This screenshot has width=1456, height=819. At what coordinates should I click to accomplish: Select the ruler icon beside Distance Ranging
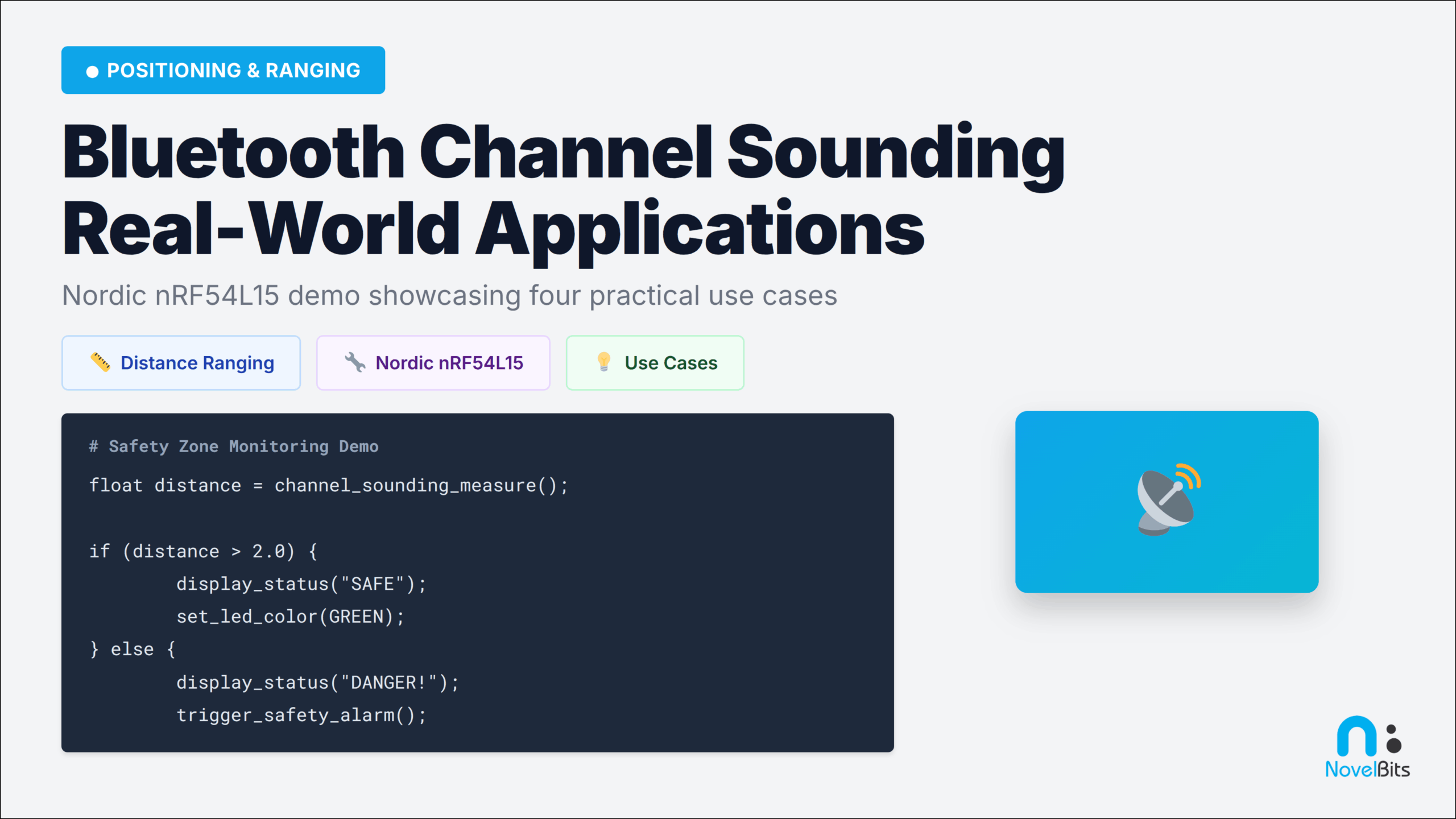tap(101, 362)
